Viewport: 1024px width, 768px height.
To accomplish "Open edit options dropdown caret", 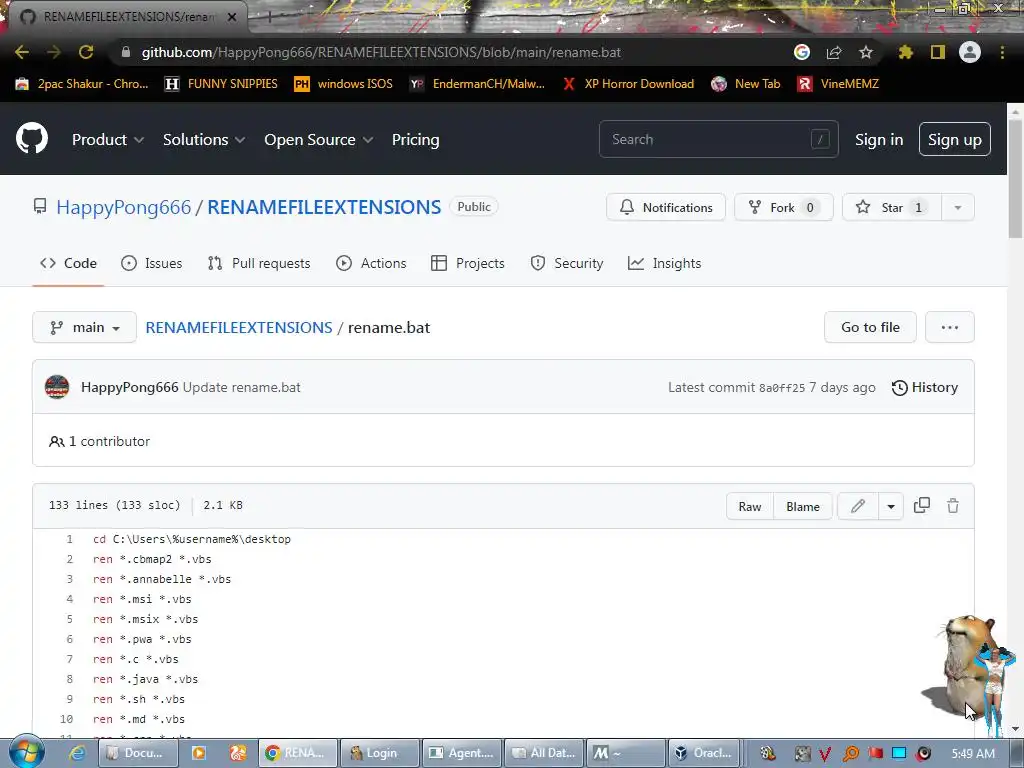I will point(891,506).
